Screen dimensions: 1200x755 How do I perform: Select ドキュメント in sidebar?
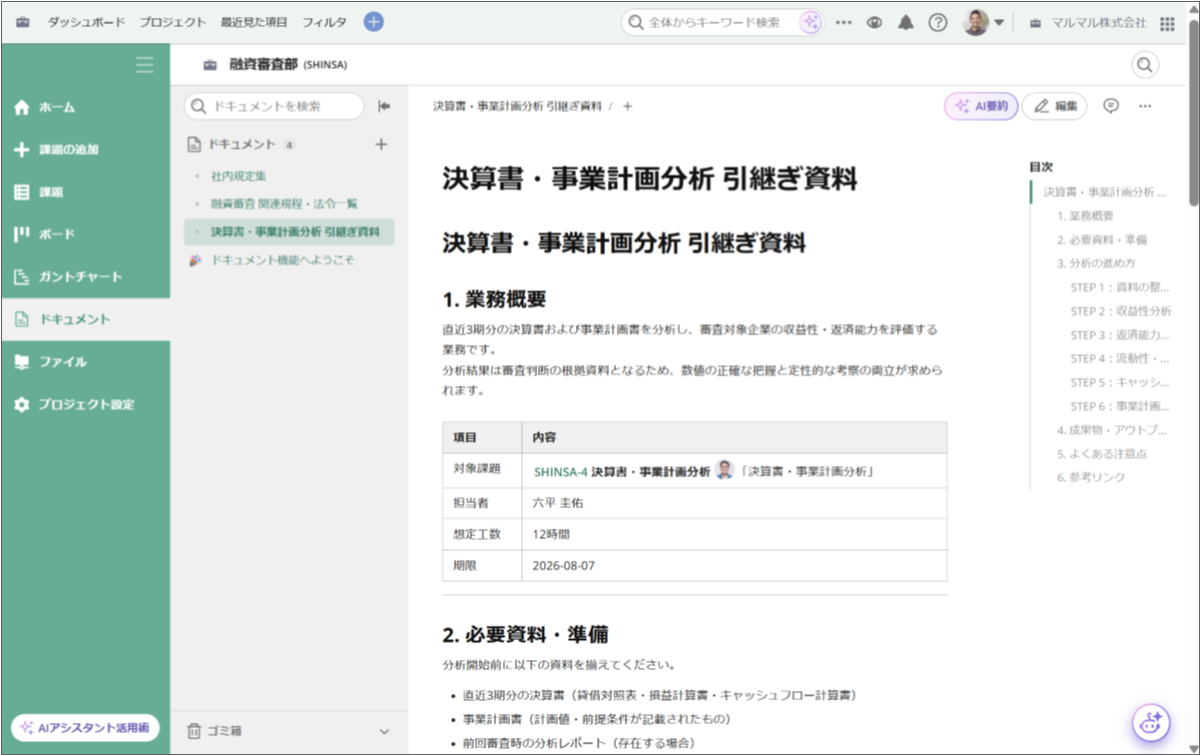point(85,319)
